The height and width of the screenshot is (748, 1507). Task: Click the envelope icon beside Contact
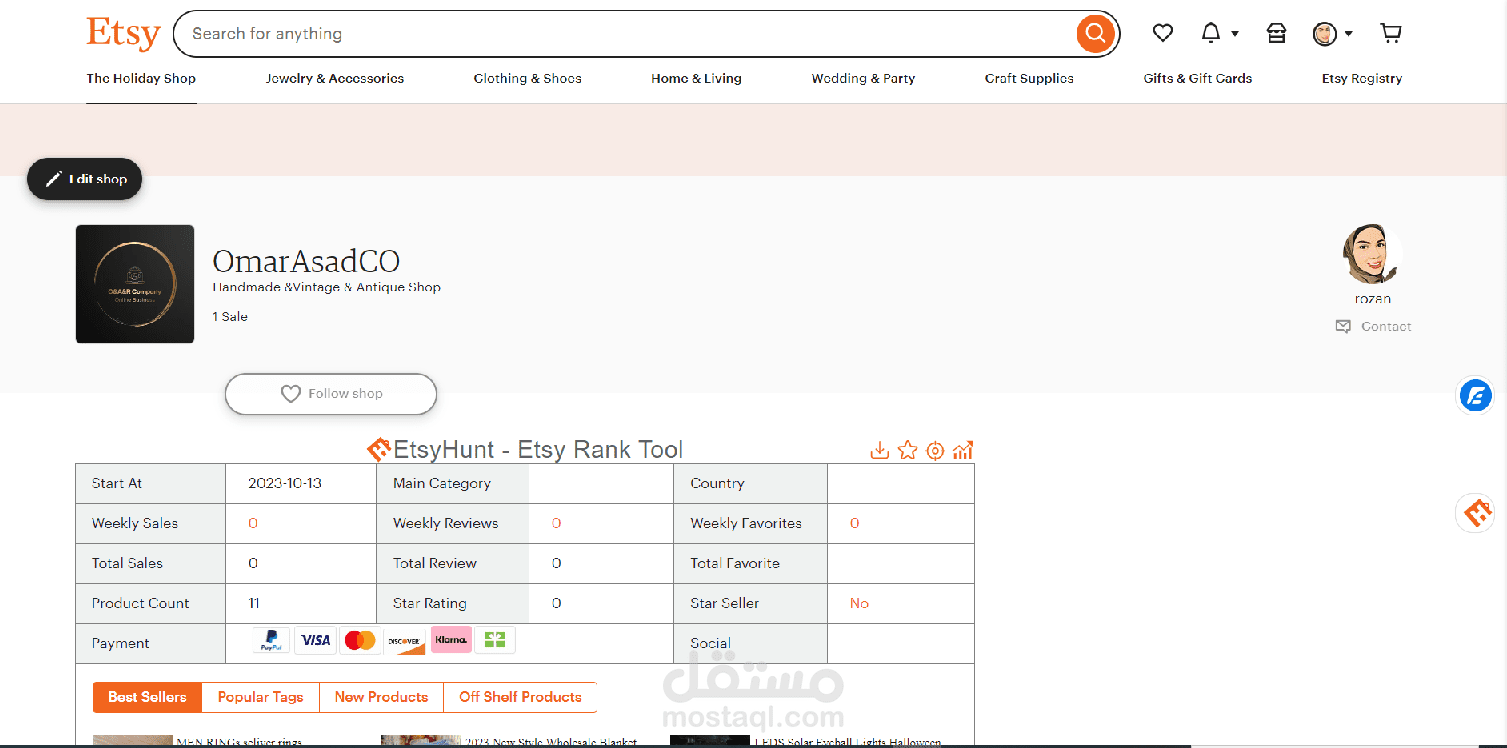coord(1343,326)
